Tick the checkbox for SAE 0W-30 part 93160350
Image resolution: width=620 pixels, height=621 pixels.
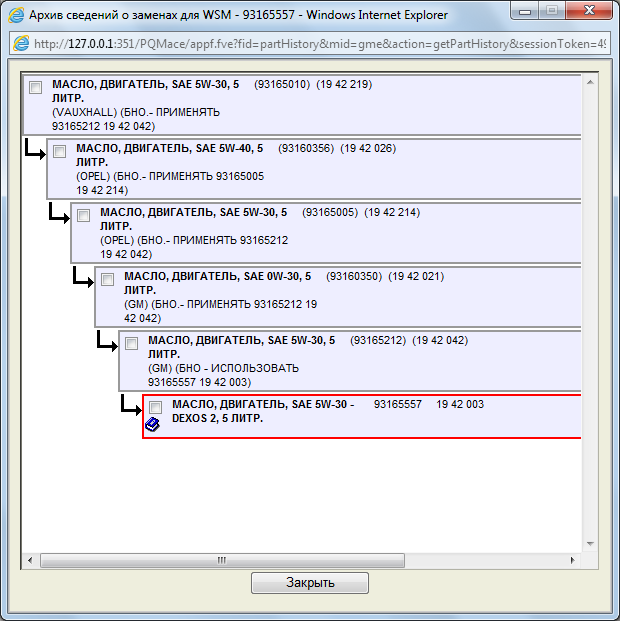pyautogui.click(x=108, y=279)
